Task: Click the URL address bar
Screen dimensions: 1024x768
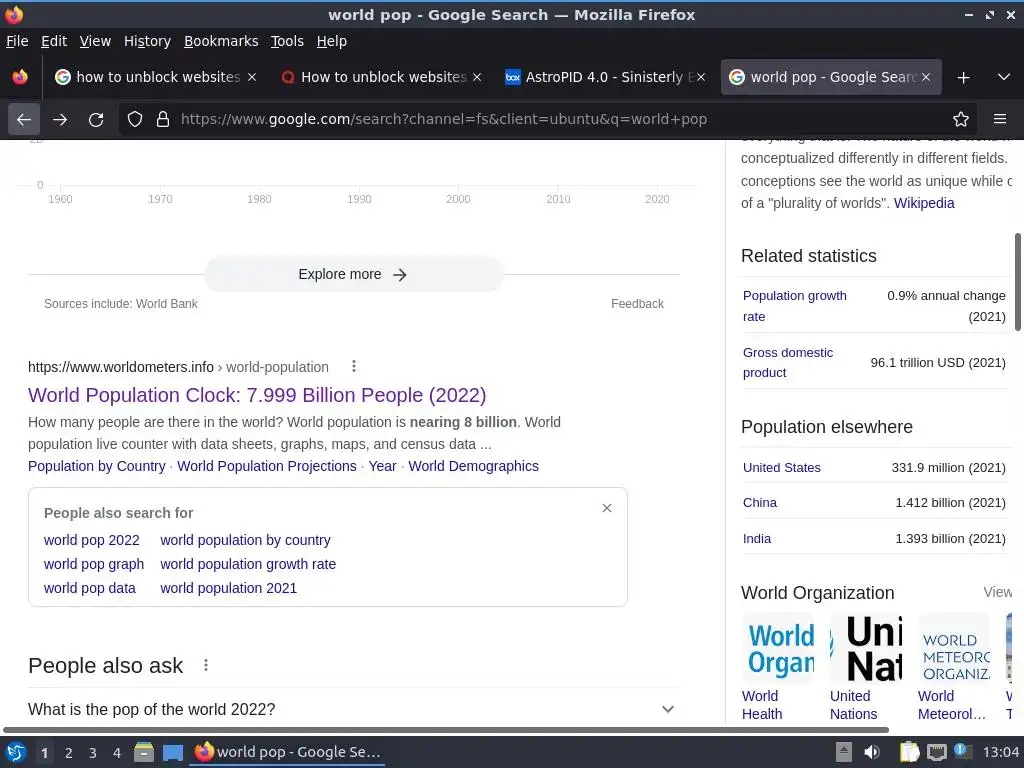Action: pyautogui.click(x=549, y=120)
